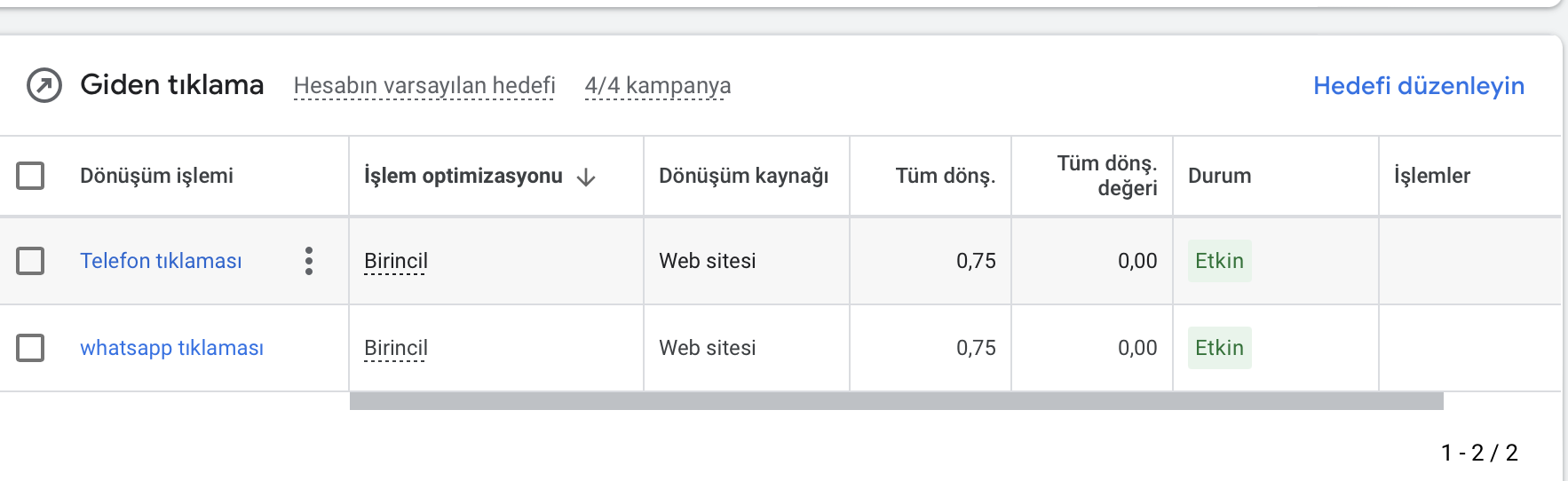Click the Hesabın varsayılan hedefi label
Screen dimensions: 1568x481
[x=424, y=86]
